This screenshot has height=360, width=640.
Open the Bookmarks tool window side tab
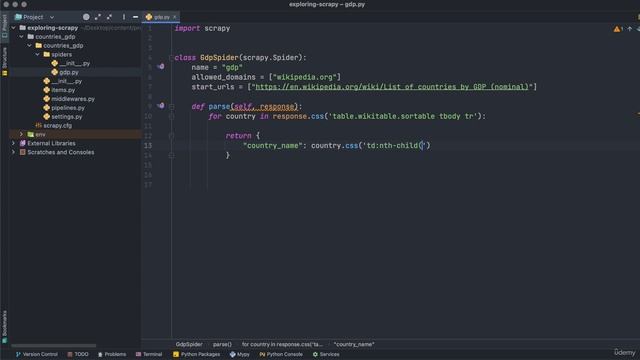[4, 327]
